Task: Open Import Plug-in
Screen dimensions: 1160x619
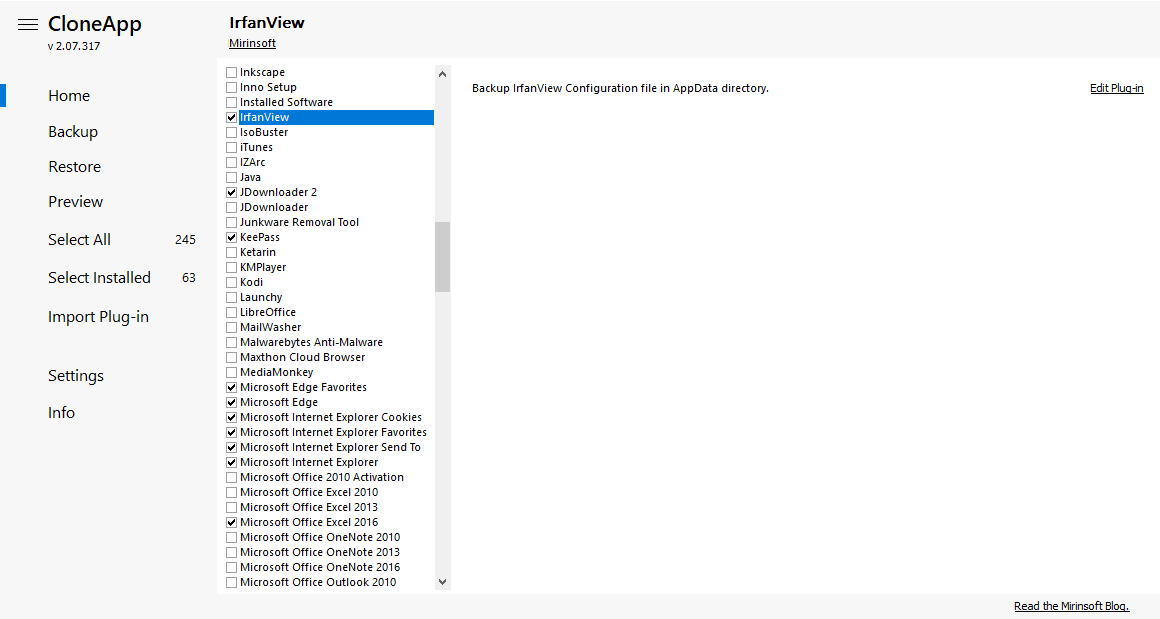Action: 98,317
